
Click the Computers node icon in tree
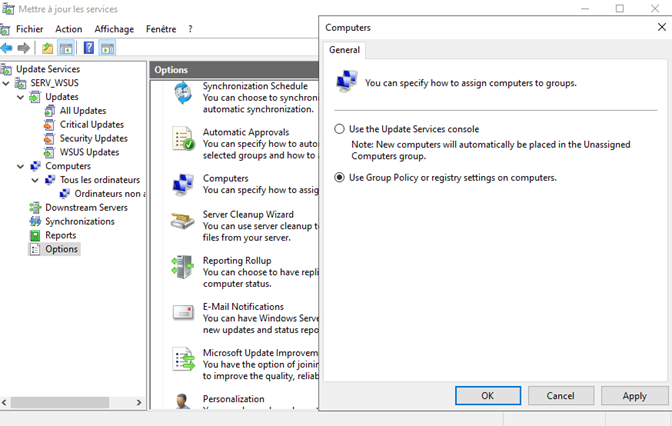pyautogui.click(x=35, y=166)
